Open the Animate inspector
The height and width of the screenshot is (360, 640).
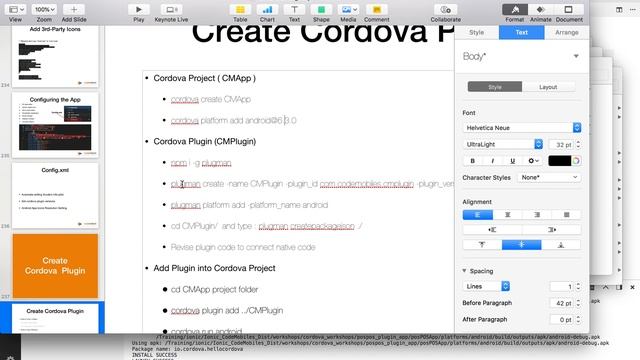coord(540,9)
